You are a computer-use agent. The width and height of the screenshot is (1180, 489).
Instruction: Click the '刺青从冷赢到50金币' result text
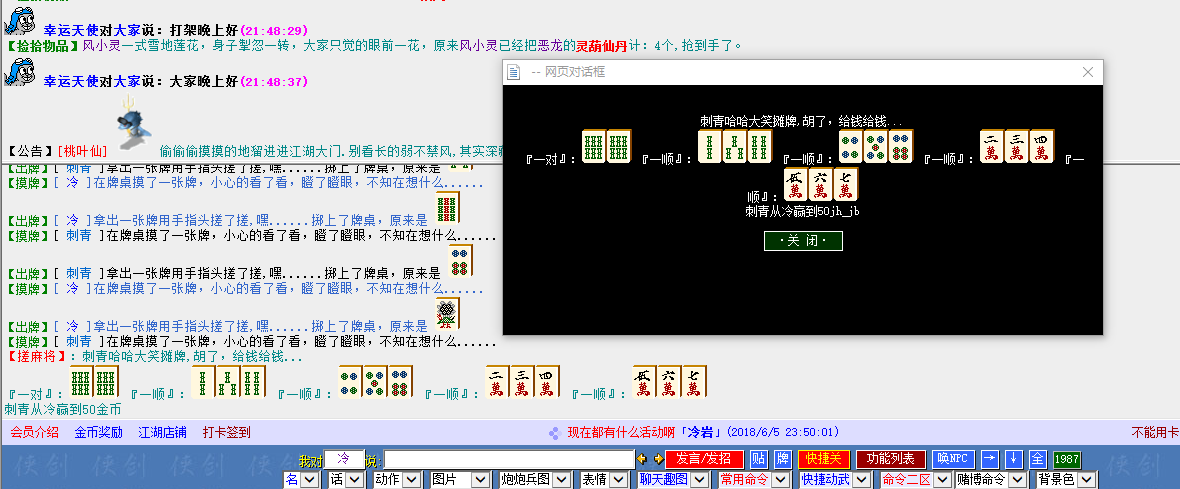62,409
